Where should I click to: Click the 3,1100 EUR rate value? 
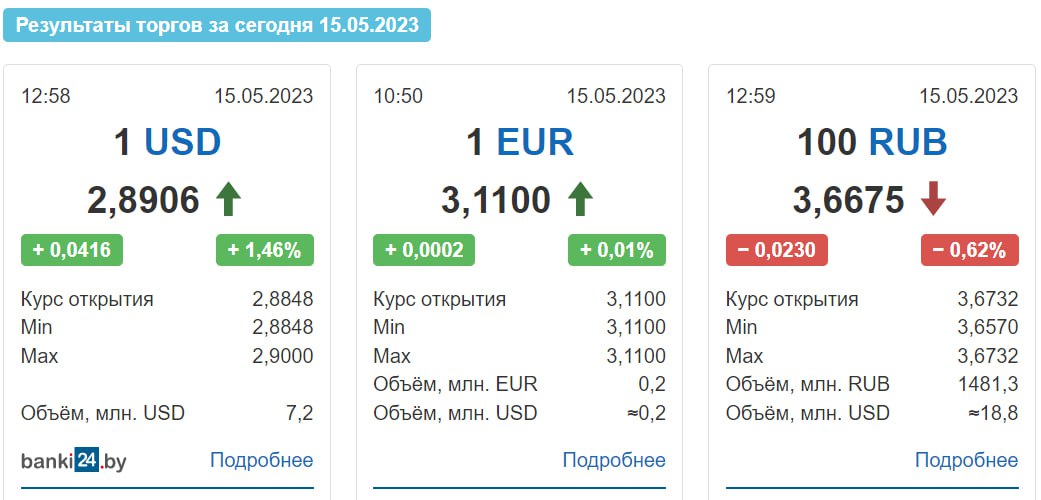click(496, 200)
